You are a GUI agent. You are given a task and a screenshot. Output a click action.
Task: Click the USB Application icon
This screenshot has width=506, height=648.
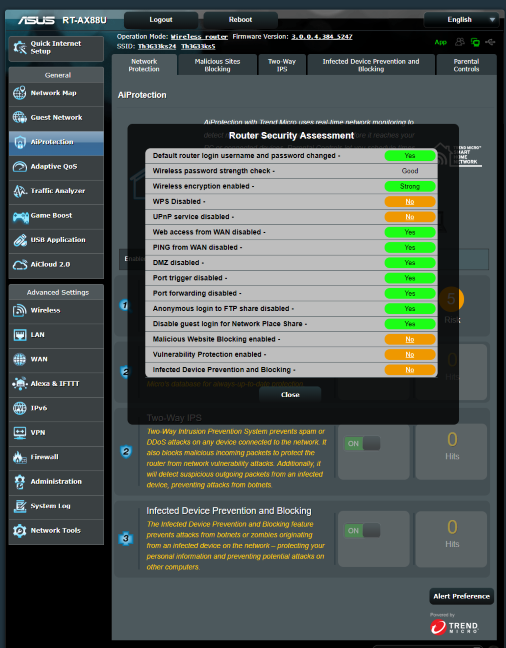pyautogui.click(x=19, y=240)
